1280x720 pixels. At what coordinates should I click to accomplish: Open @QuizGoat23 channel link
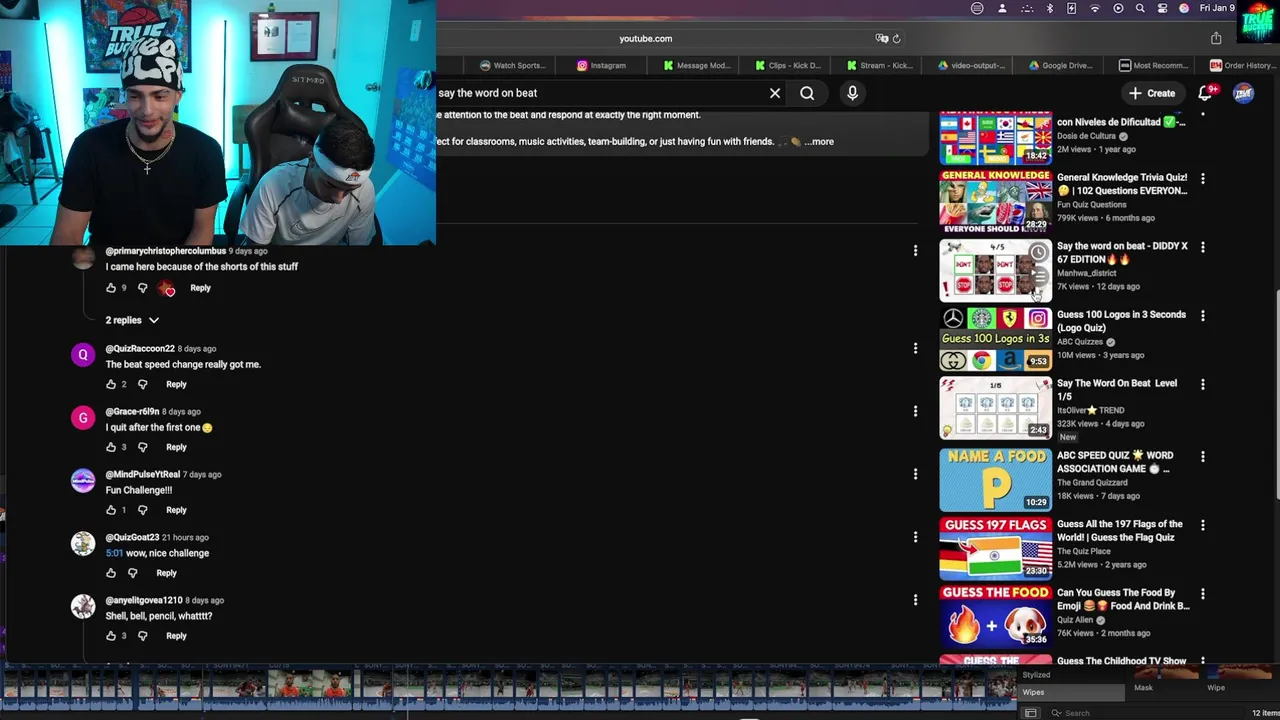point(132,537)
